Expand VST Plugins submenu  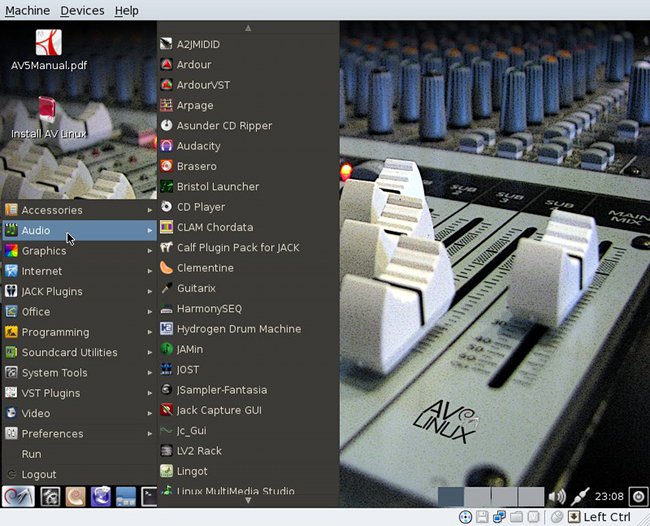pyautogui.click(x=79, y=393)
